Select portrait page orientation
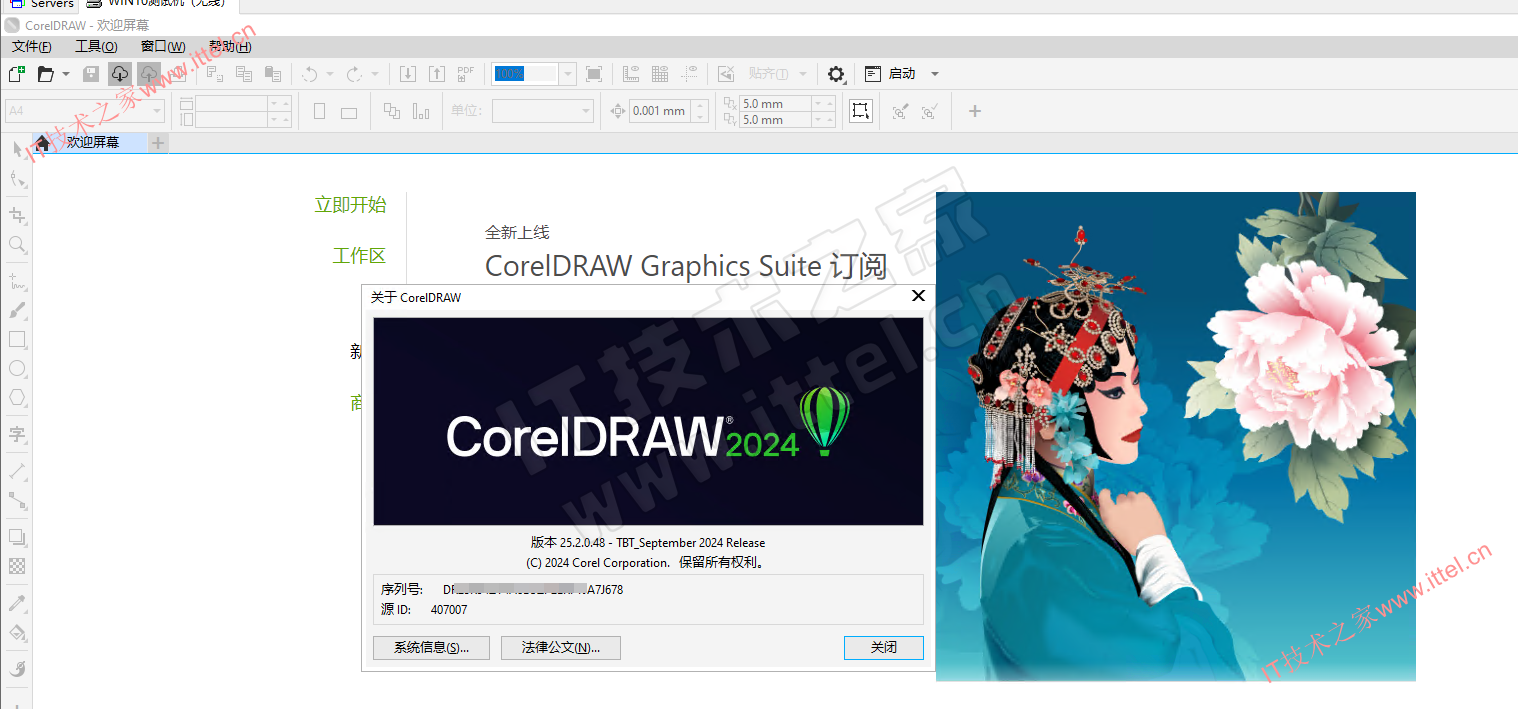 pos(319,111)
